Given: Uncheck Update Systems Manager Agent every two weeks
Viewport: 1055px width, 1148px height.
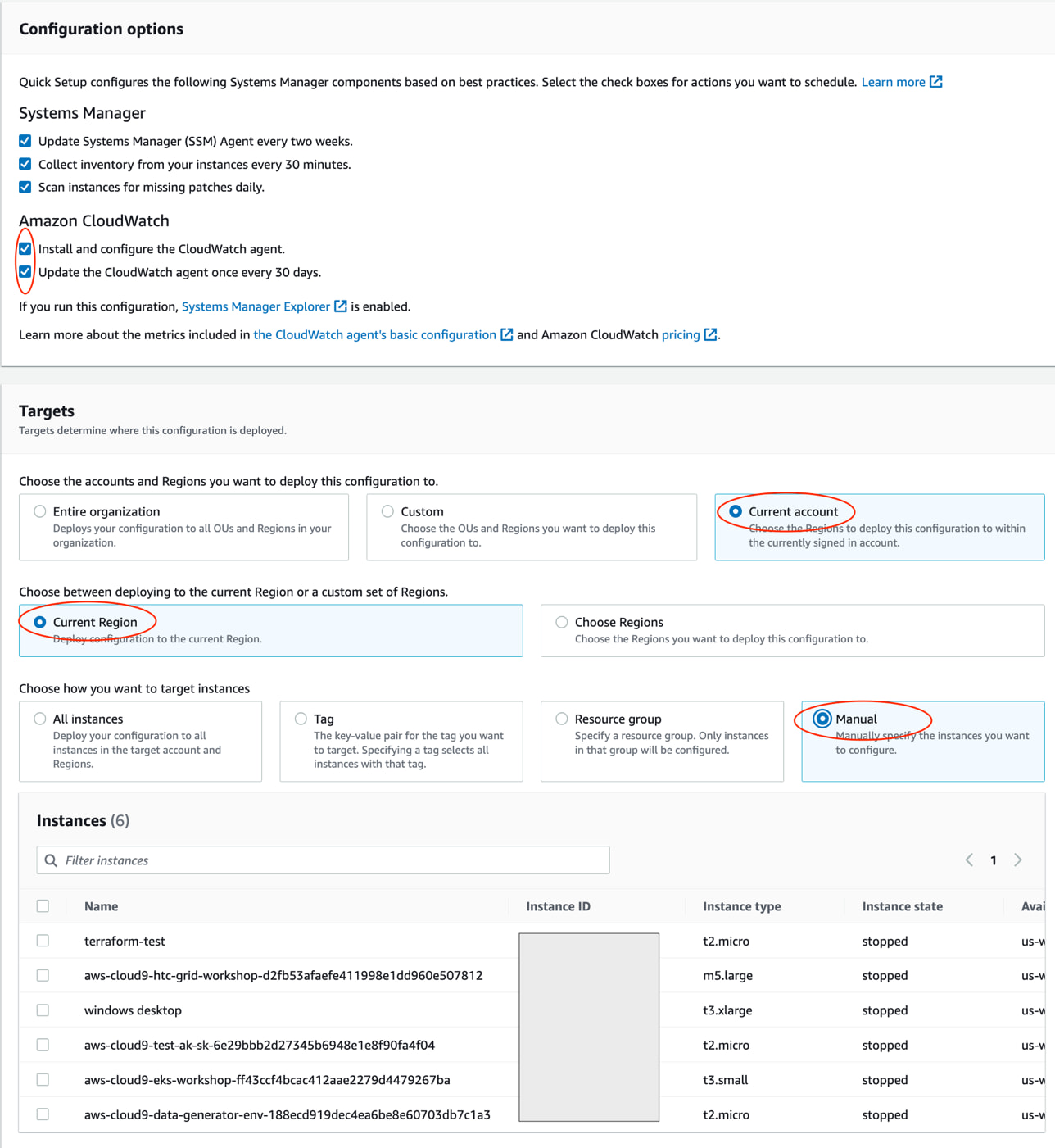Looking at the screenshot, I should (x=25, y=140).
